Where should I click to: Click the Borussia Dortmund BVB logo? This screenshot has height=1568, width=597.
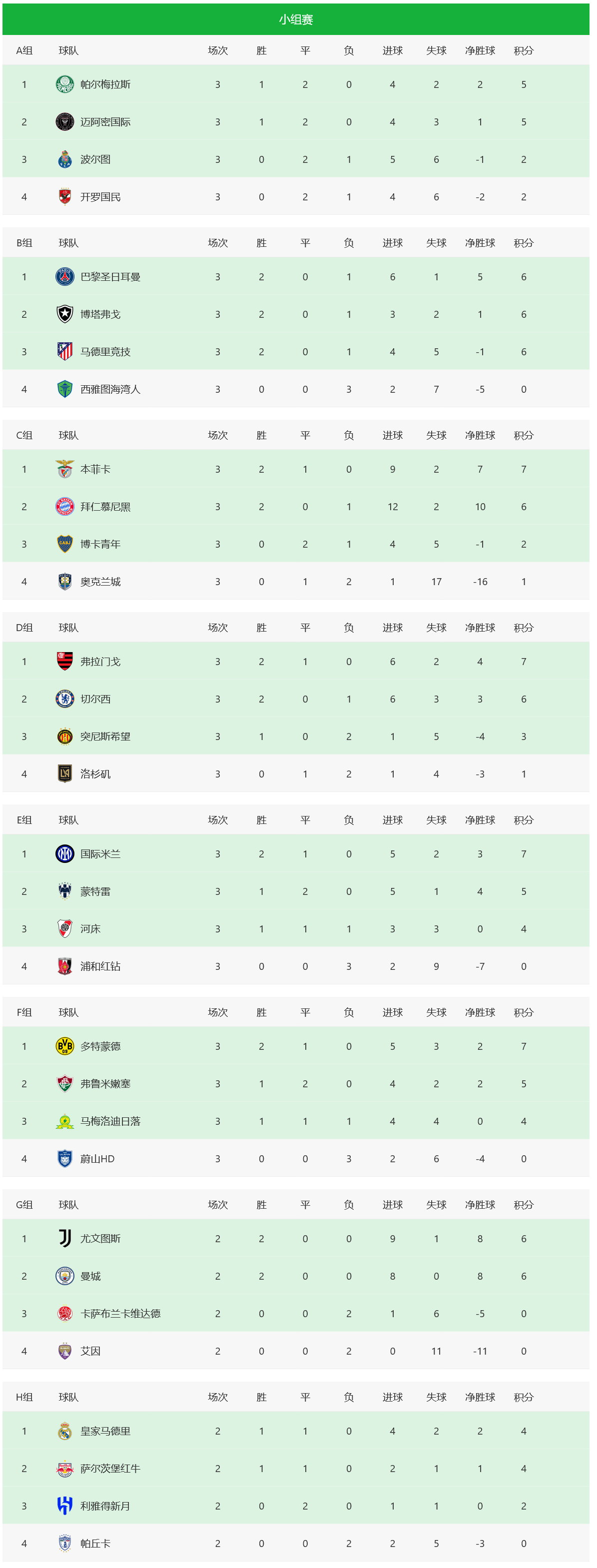[x=64, y=1046]
